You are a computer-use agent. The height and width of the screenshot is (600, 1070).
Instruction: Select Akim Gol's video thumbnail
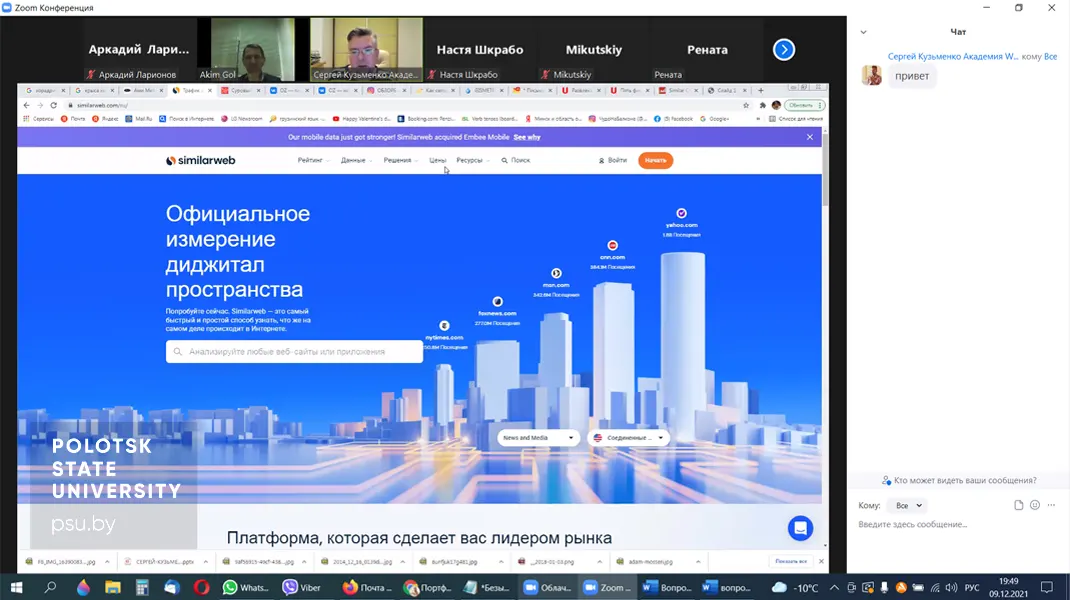click(252, 49)
